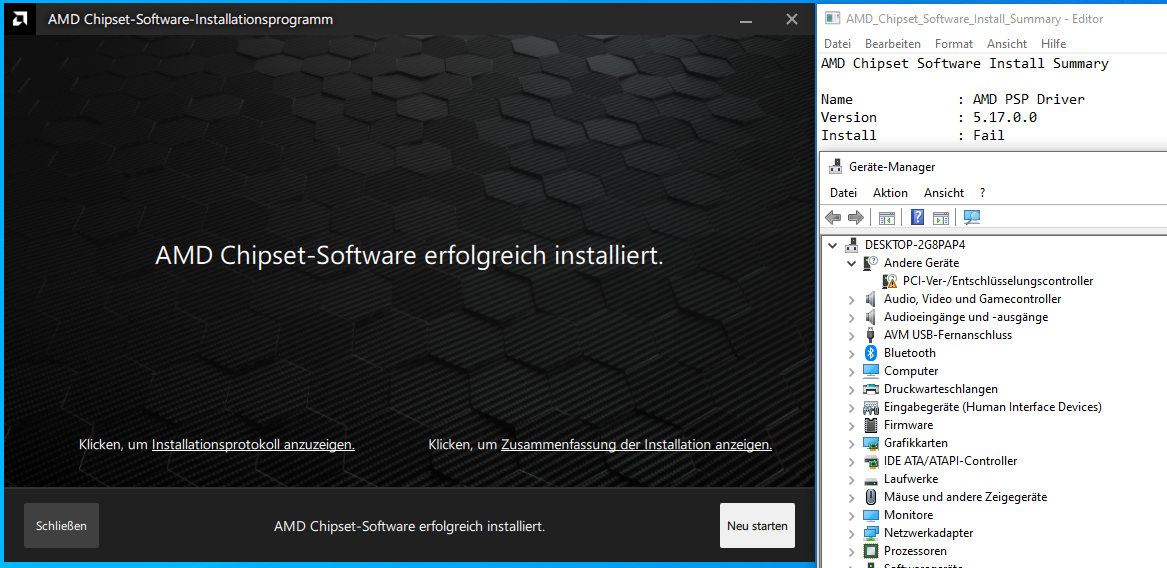
Task: Click the Grafikkarten display adapter icon
Action: pyautogui.click(x=871, y=443)
